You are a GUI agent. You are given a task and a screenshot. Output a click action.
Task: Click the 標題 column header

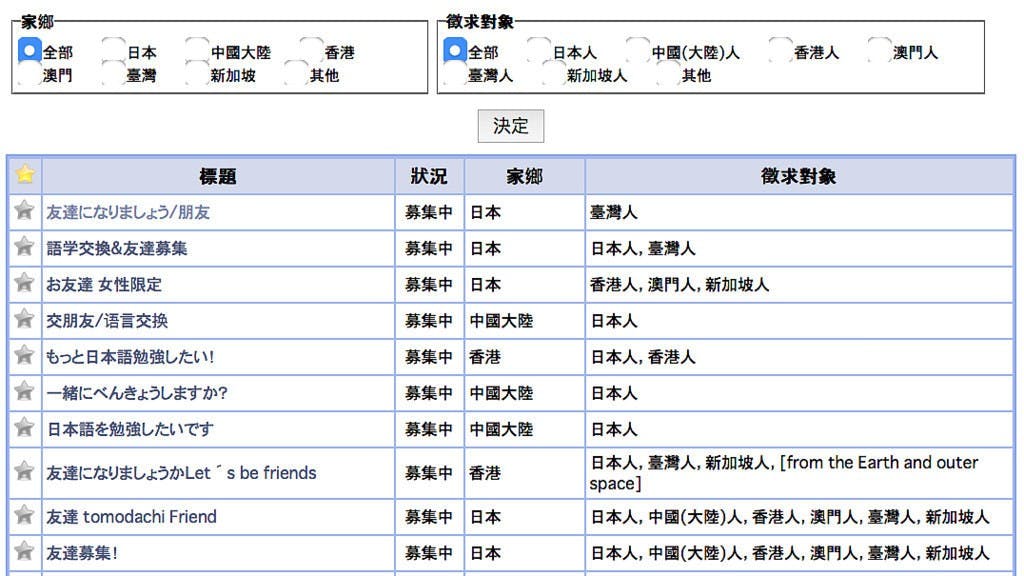[x=218, y=176]
